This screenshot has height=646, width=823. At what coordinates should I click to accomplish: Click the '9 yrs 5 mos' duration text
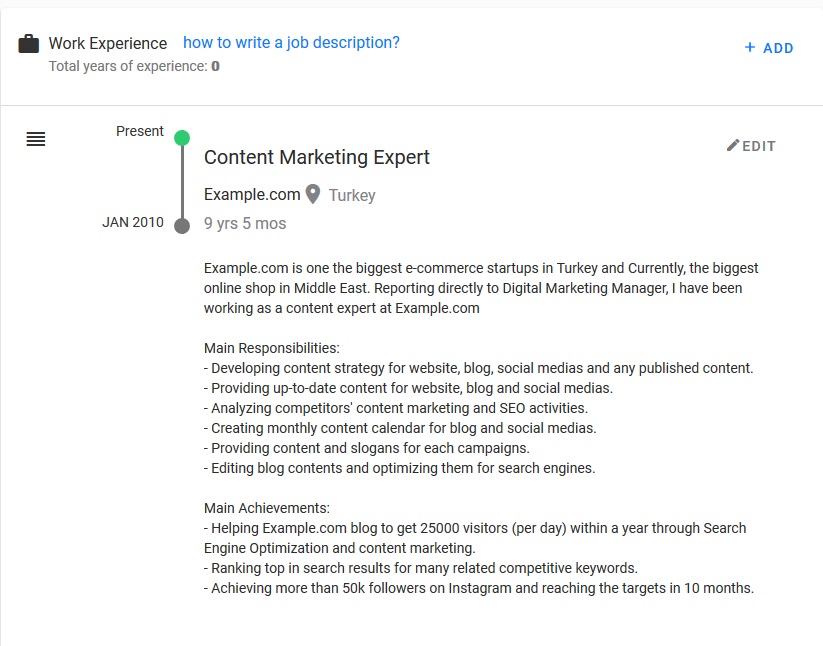coord(245,223)
